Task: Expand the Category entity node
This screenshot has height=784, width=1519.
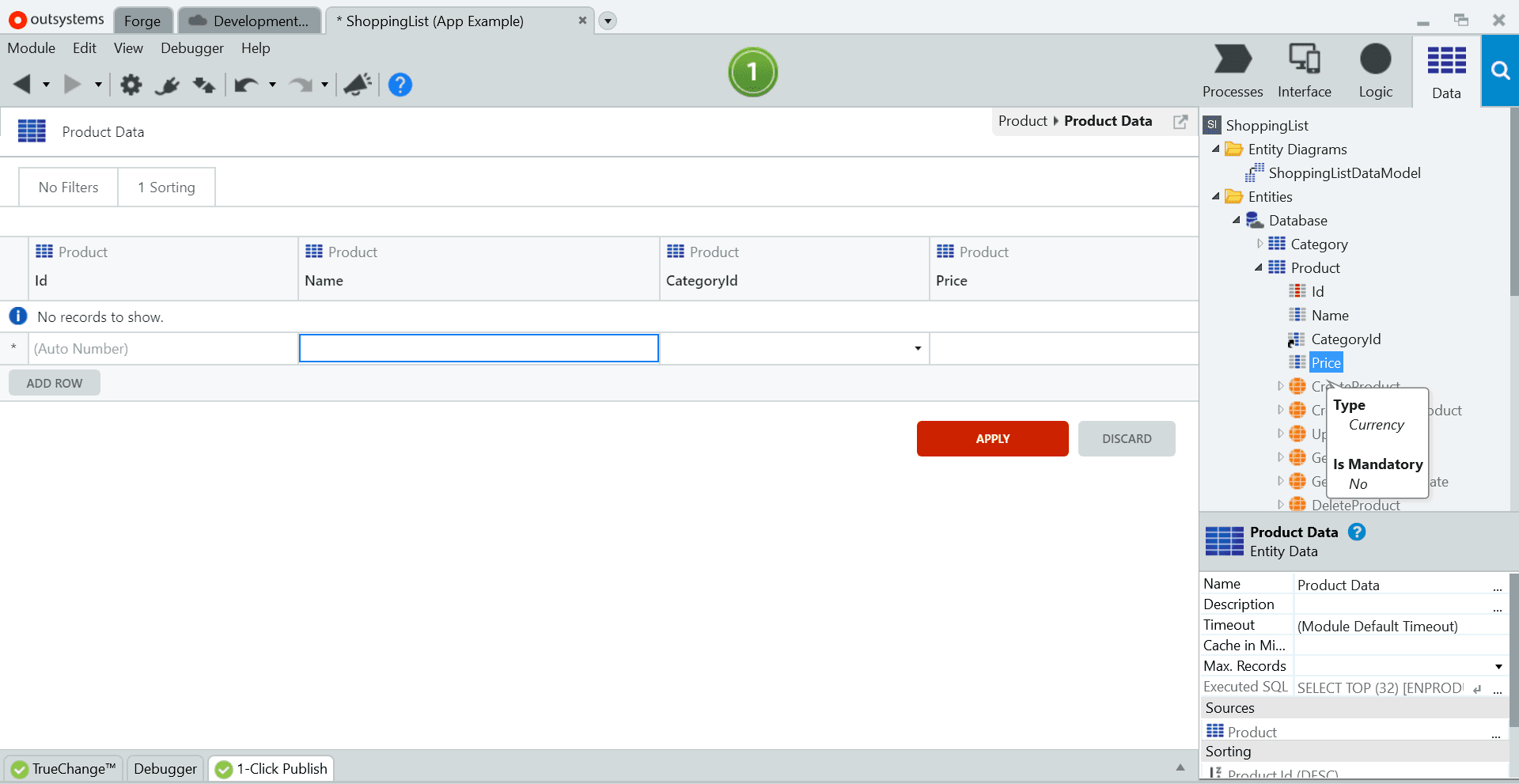Action: coord(1260,244)
